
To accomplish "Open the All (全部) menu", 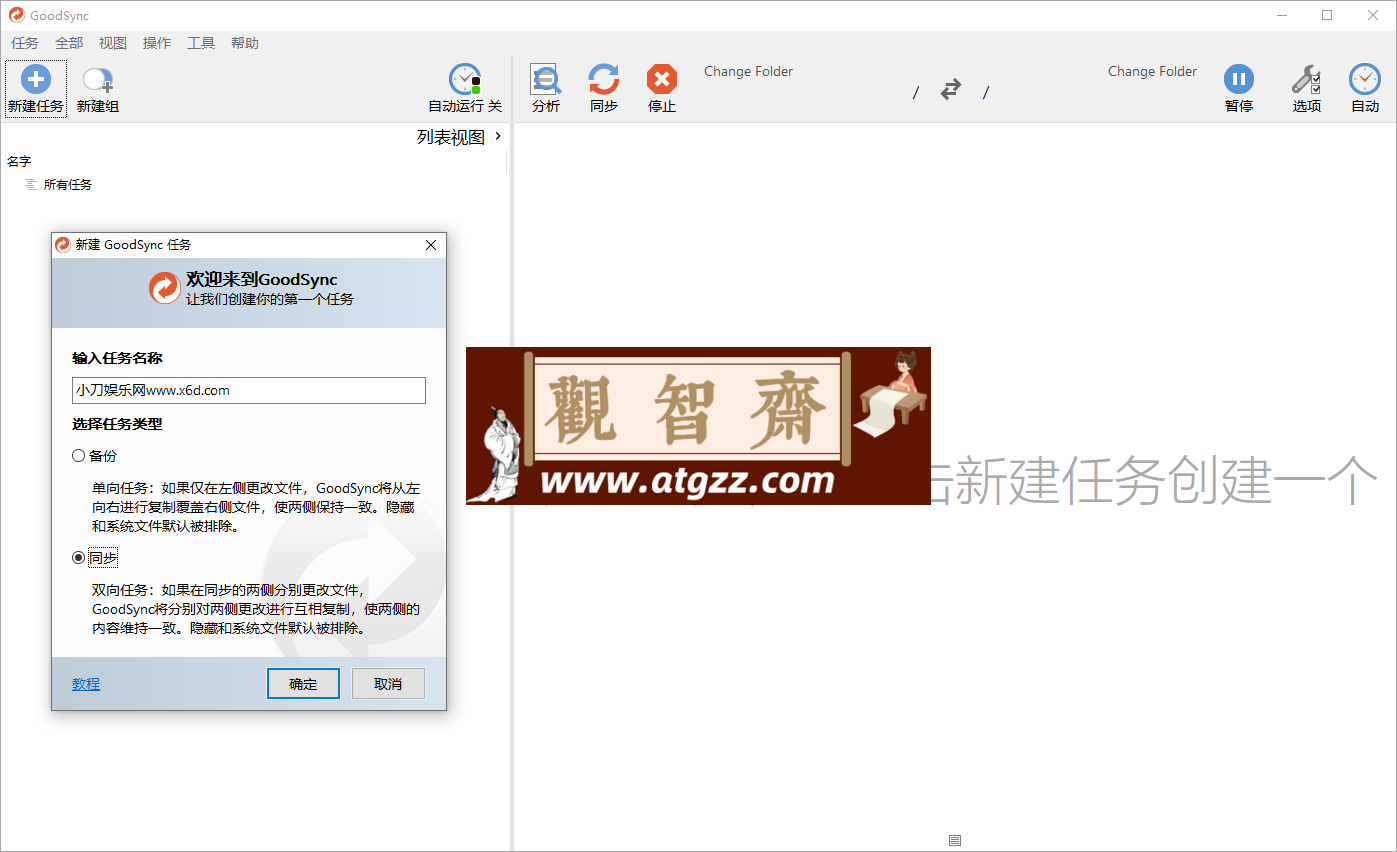I will 69,43.
